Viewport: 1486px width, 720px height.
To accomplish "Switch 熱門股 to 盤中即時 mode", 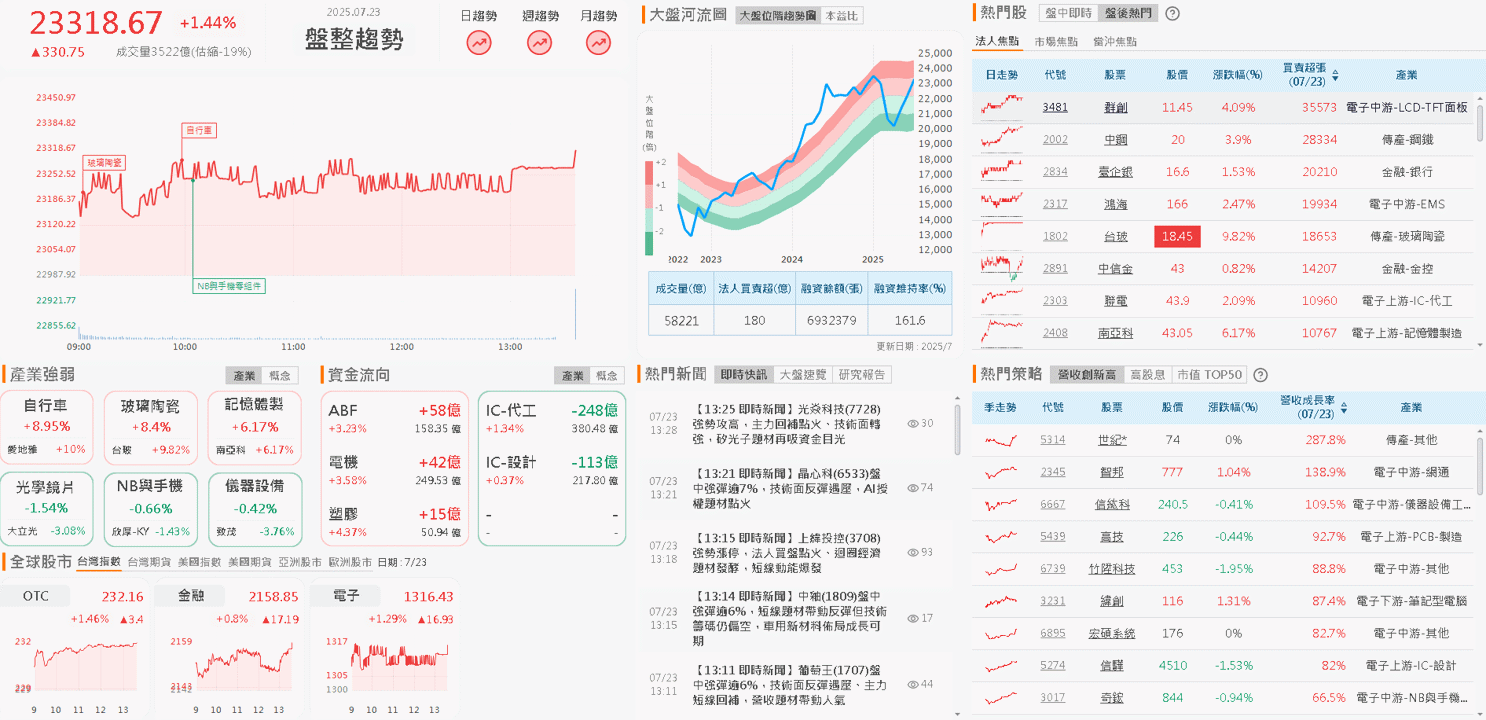I will point(1068,13).
